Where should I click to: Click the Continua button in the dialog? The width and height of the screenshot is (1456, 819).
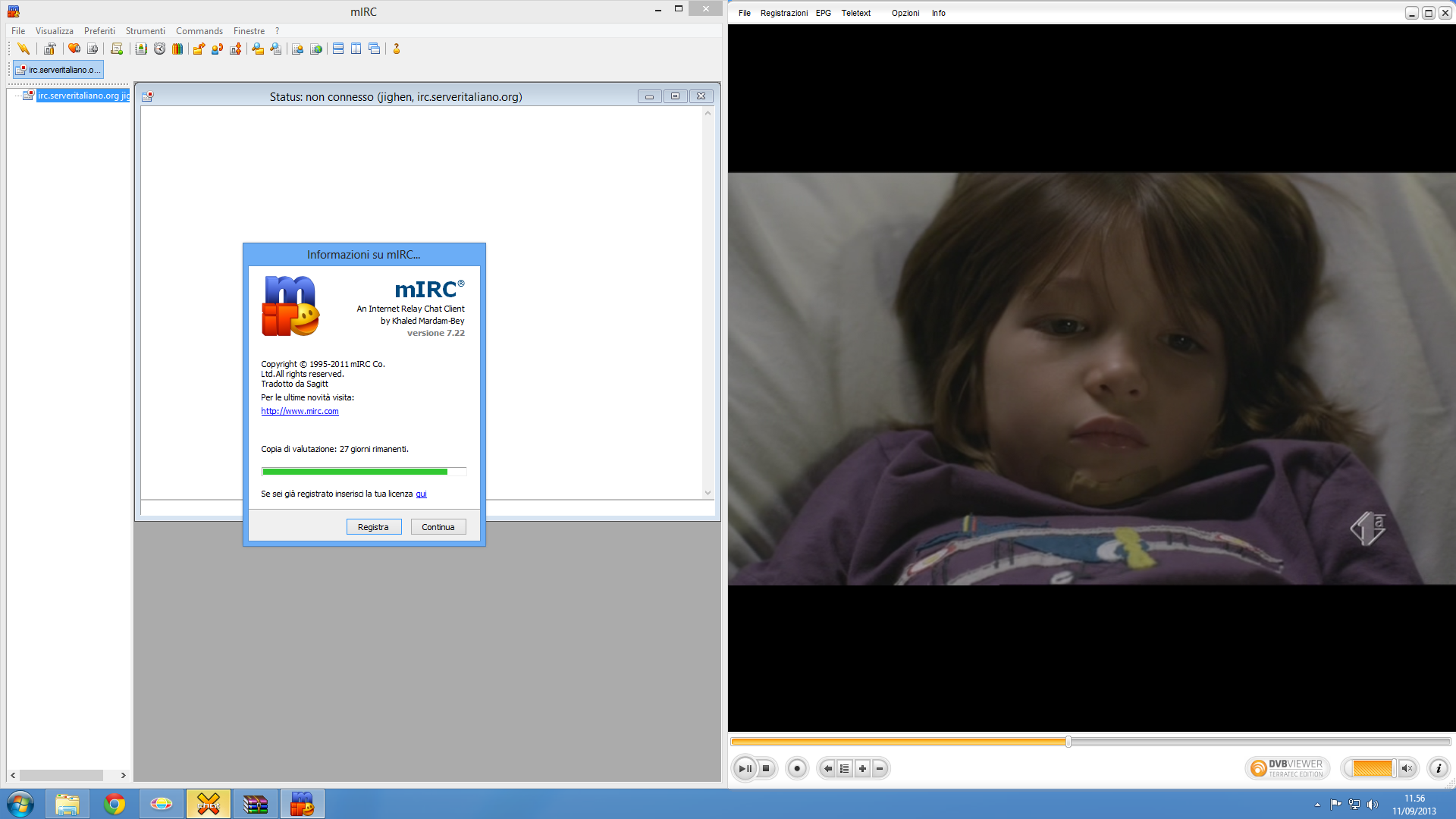click(438, 527)
